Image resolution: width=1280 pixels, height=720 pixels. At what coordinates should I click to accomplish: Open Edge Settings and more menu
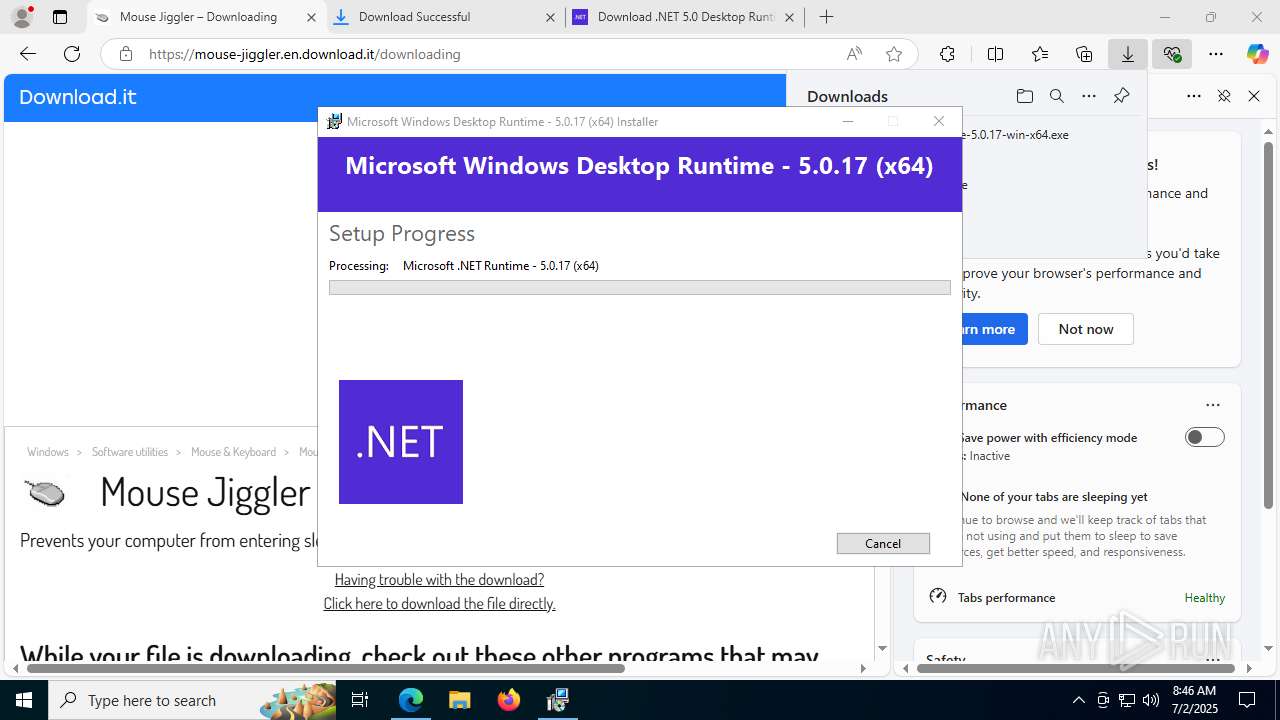point(1216,54)
